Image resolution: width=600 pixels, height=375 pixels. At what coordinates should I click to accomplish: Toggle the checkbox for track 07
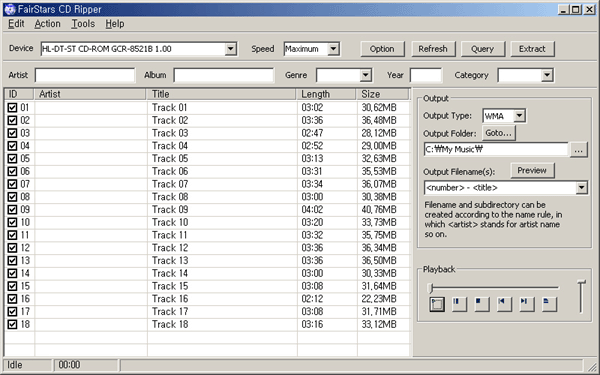click(x=12, y=184)
